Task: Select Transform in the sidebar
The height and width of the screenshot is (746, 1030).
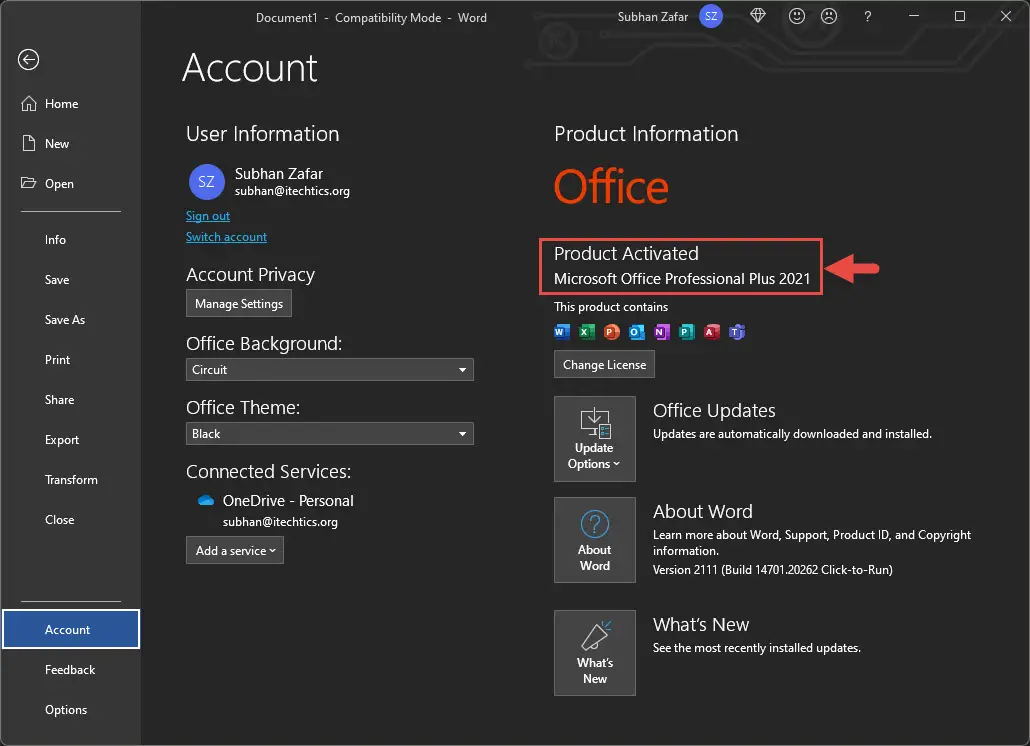Action: [x=70, y=480]
